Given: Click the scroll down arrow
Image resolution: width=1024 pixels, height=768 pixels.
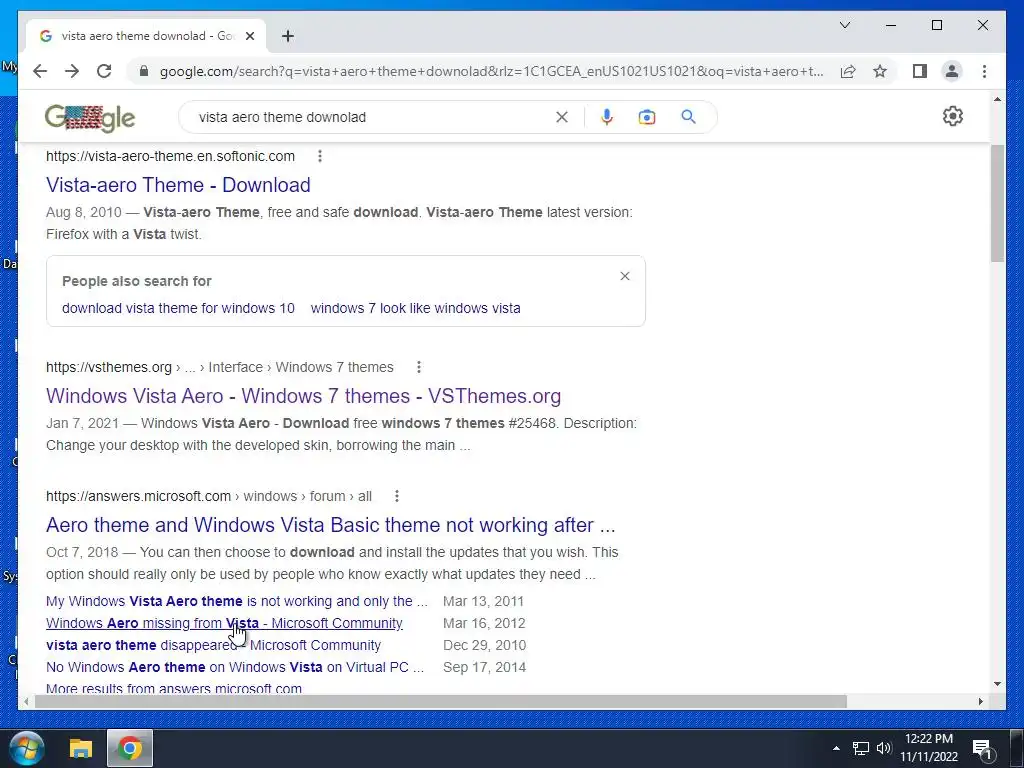Looking at the screenshot, I should click(997, 684).
